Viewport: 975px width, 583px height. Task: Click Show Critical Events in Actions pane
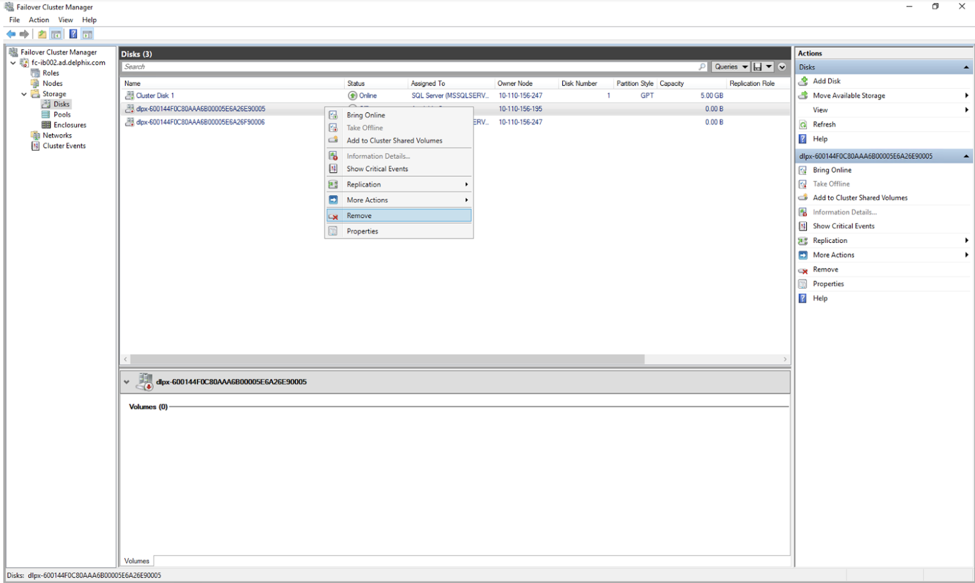coord(843,226)
